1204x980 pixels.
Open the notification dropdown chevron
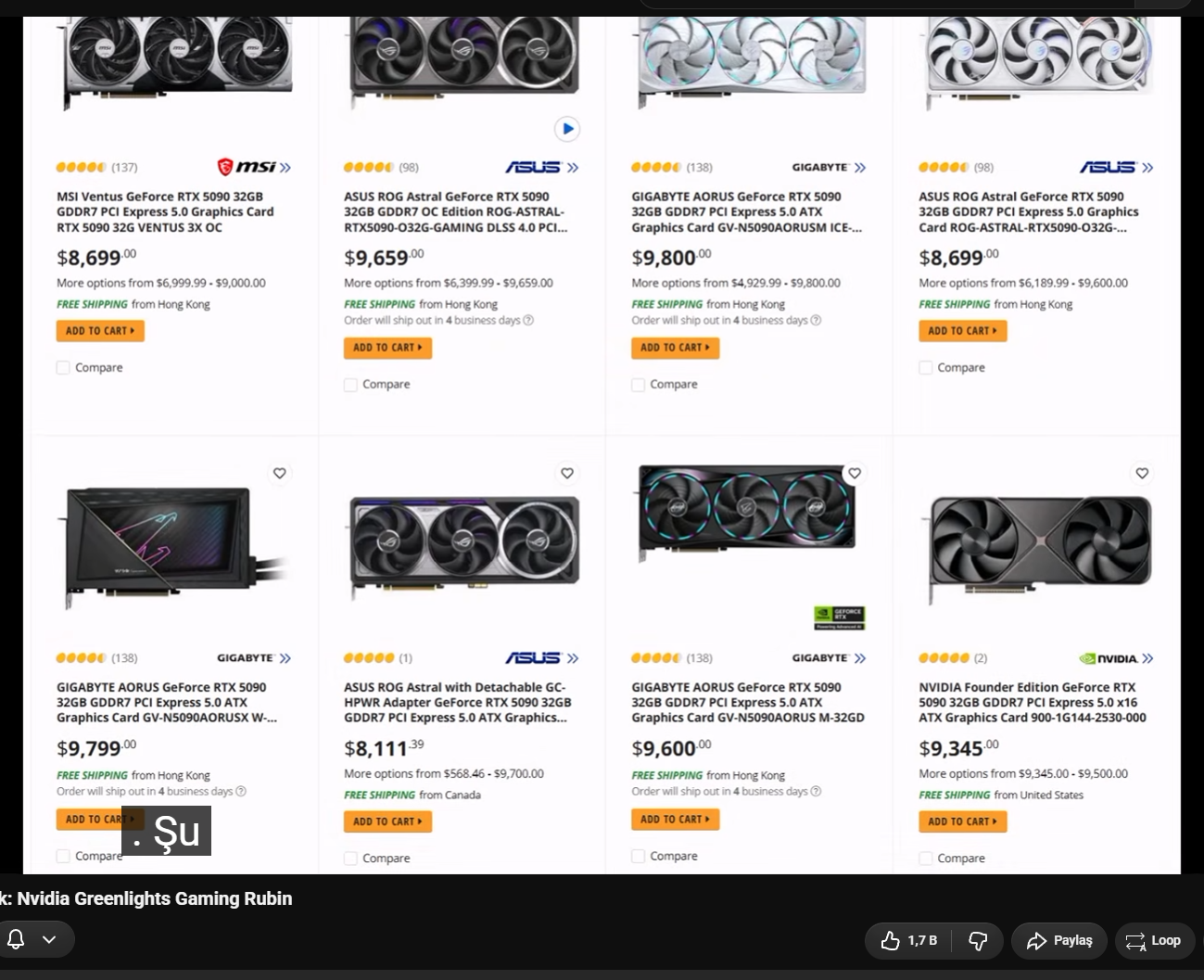tap(49, 939)
